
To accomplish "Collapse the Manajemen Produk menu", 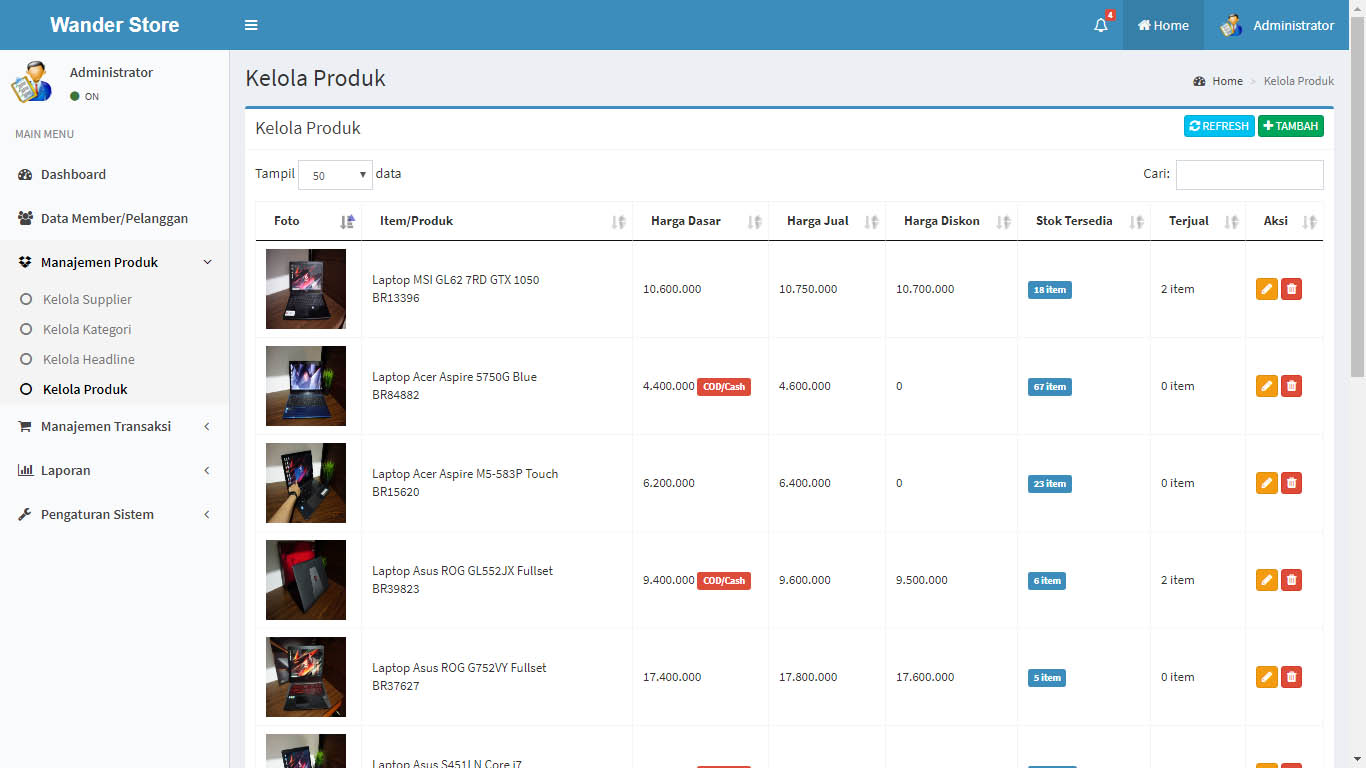I will tap(115, 262).
